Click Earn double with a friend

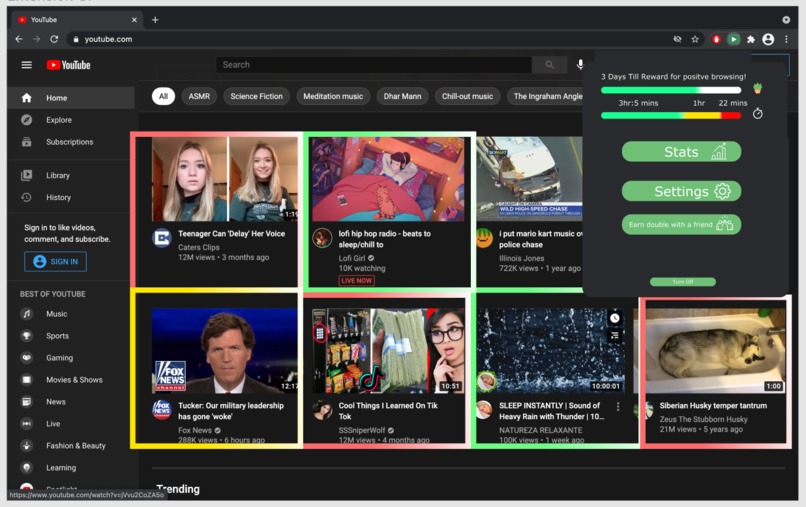click(x=682, y=225)
